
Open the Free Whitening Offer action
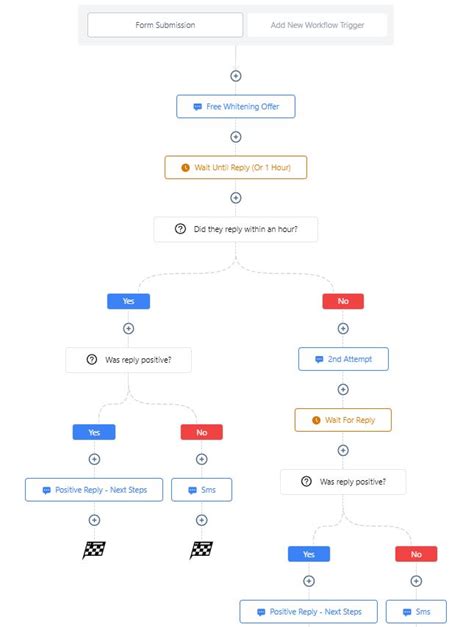[236, 106]
